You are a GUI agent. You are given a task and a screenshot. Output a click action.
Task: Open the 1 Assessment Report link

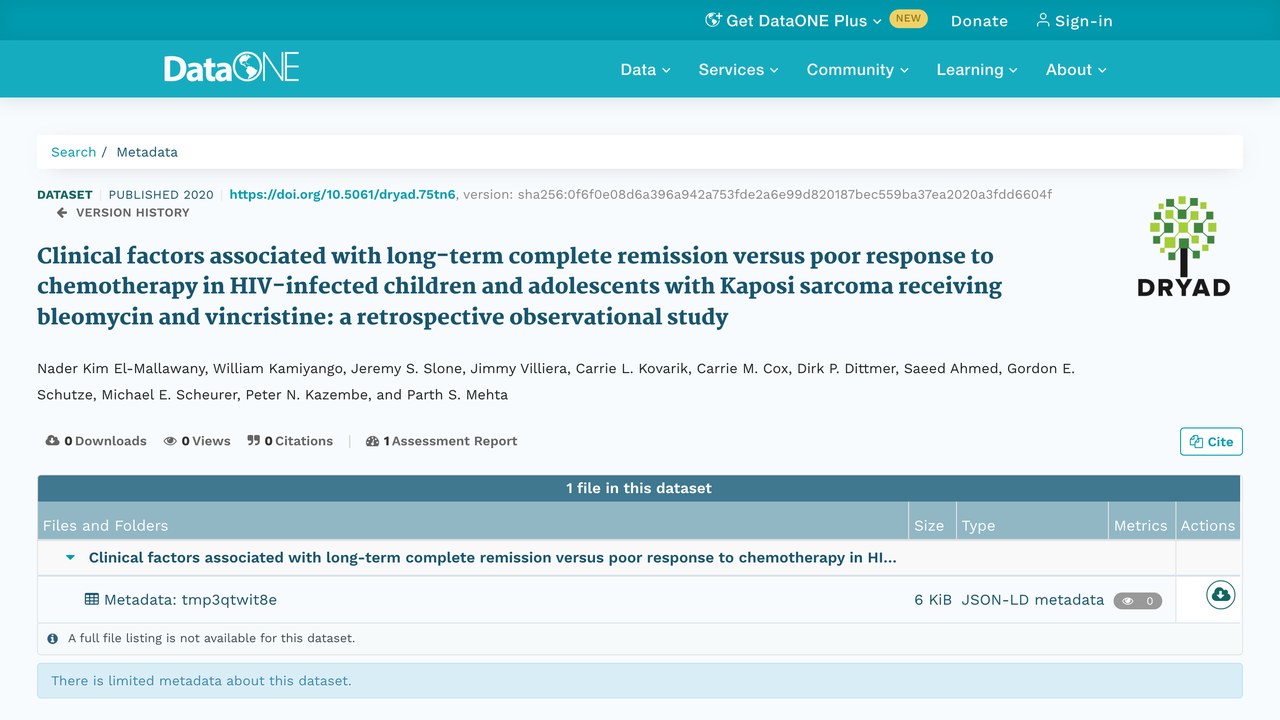point(442,441)
